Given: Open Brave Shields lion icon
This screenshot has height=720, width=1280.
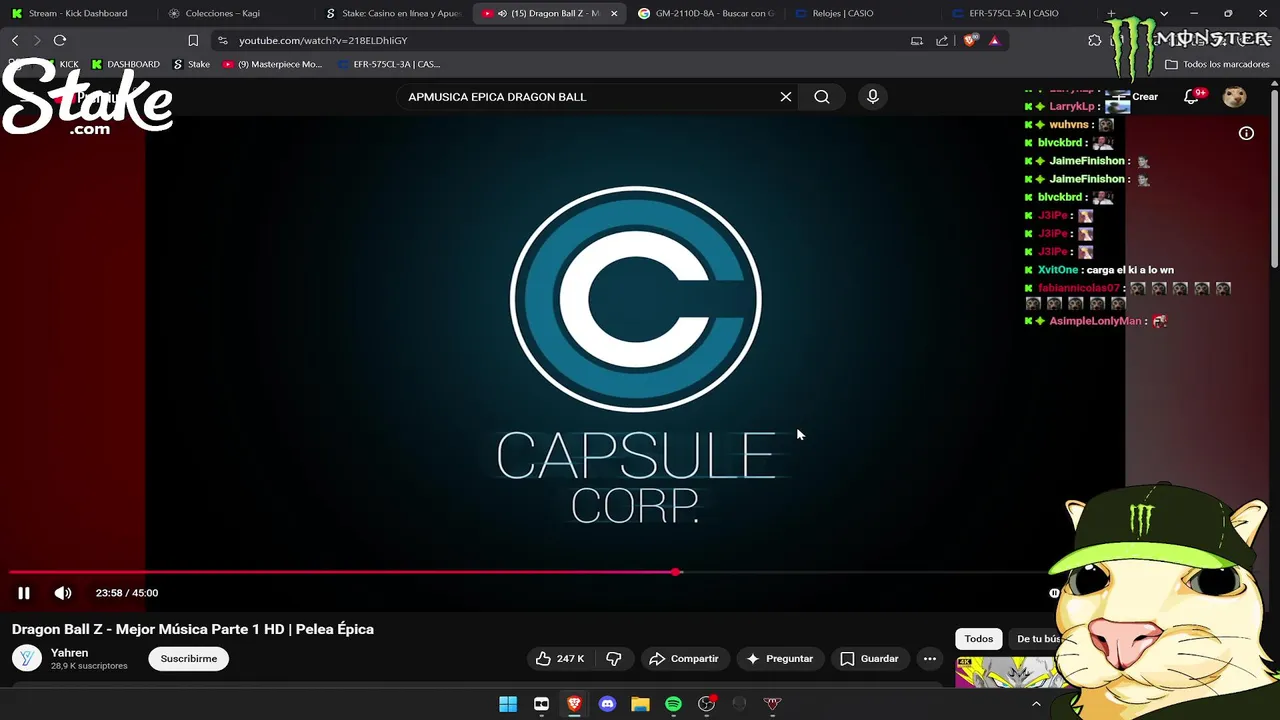Looking at the screenshot, I should (970, 40).
